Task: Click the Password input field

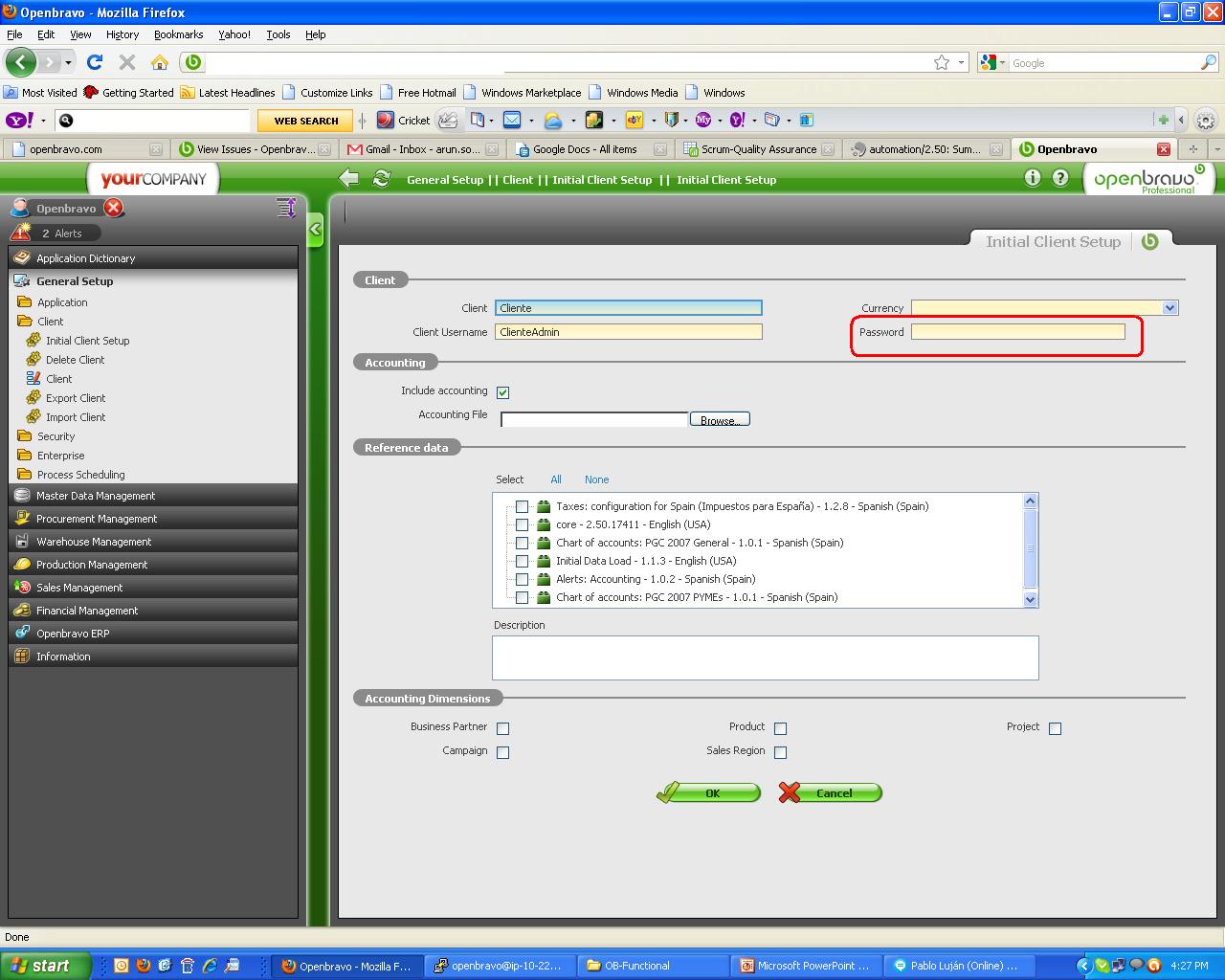Action: point(1017,332)
